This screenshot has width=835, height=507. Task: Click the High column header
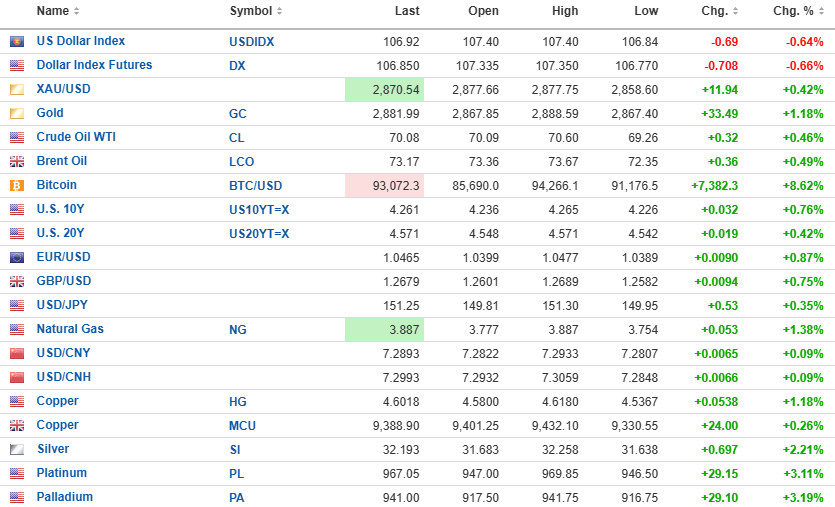tap(565, 11)
